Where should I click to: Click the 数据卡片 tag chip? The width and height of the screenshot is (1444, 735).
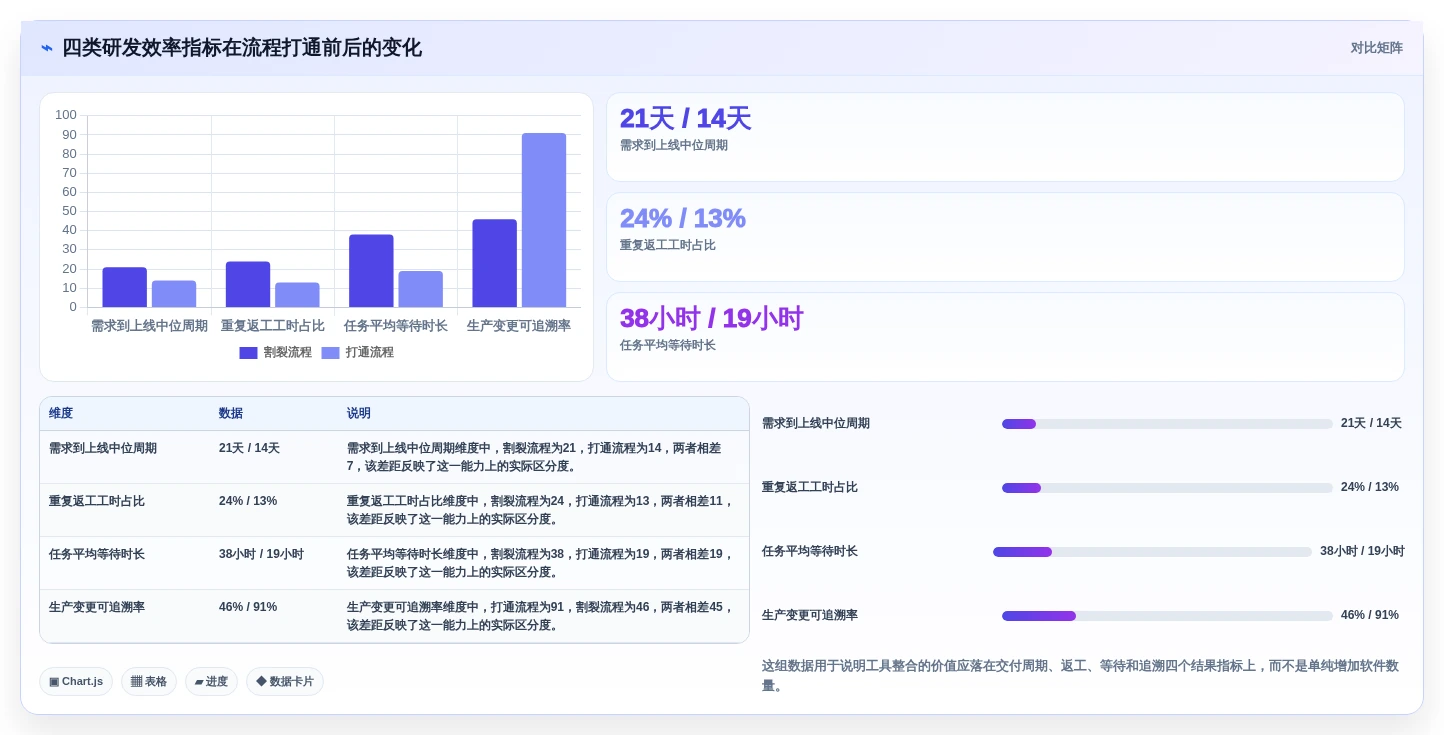[285, 681]
